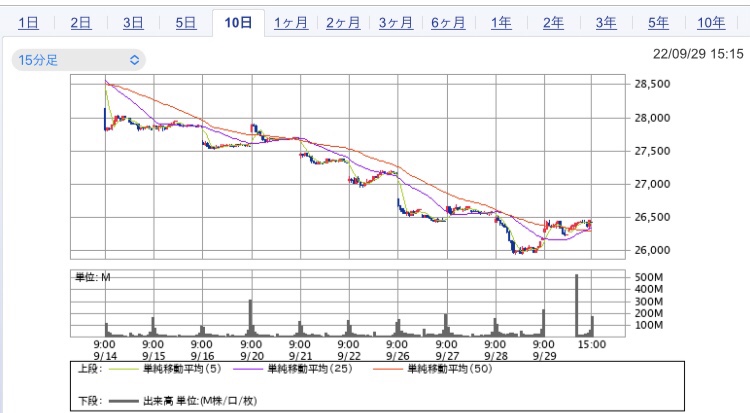This screenshot has height=413, width=750.
Task: Click the green 単純移動平均(5) legend line
Action: [123, 369]
